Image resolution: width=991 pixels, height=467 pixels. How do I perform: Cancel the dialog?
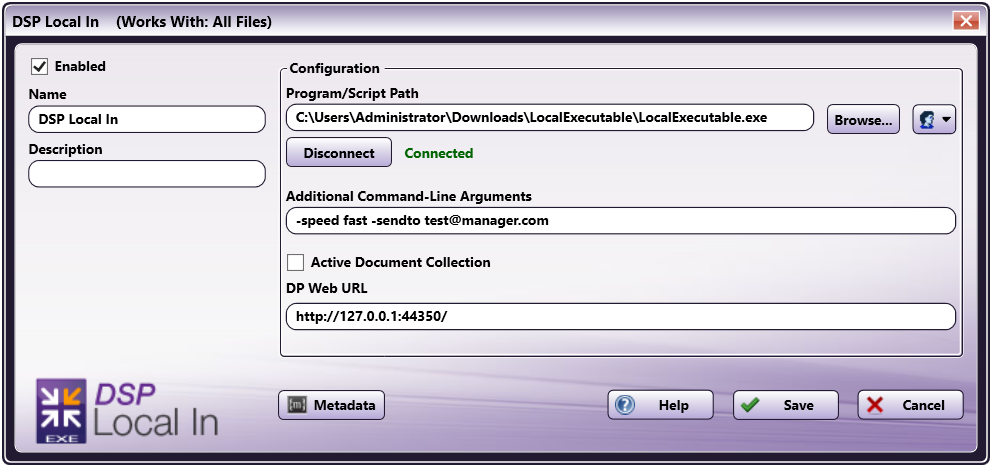[x=910, y=405]
